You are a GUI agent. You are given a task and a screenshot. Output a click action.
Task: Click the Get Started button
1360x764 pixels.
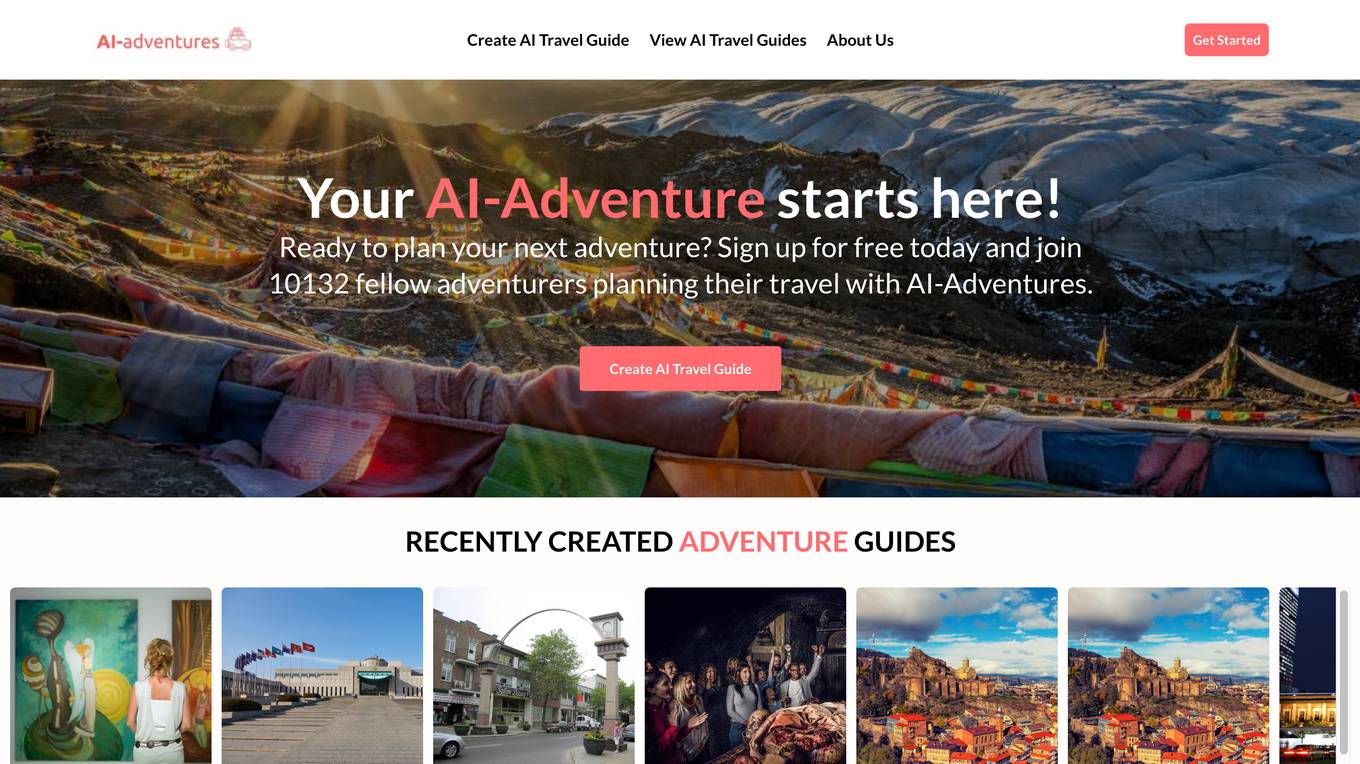point(1226,40)
